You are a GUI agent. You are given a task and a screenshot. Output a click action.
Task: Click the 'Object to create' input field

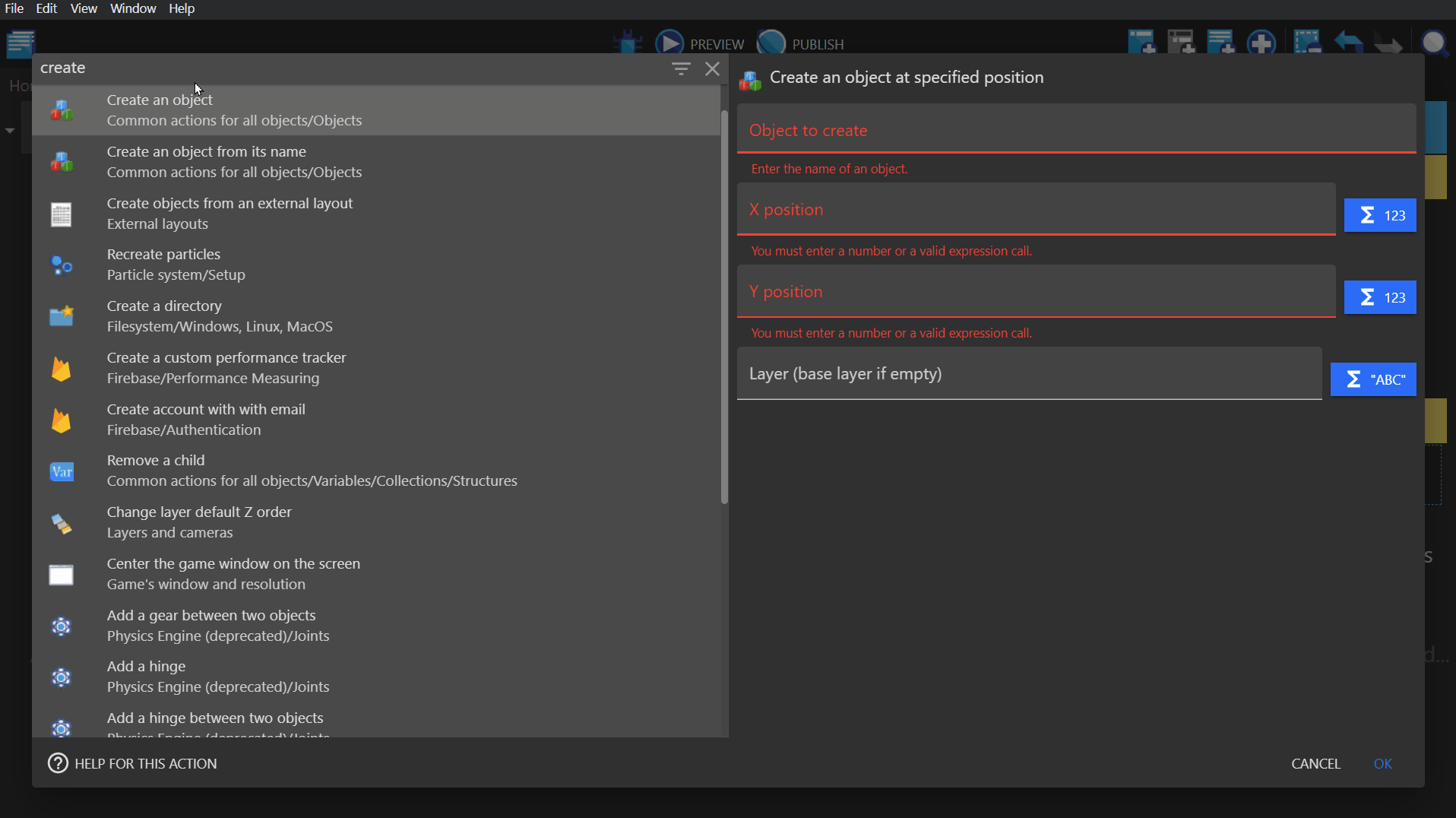coord(1075,130)
